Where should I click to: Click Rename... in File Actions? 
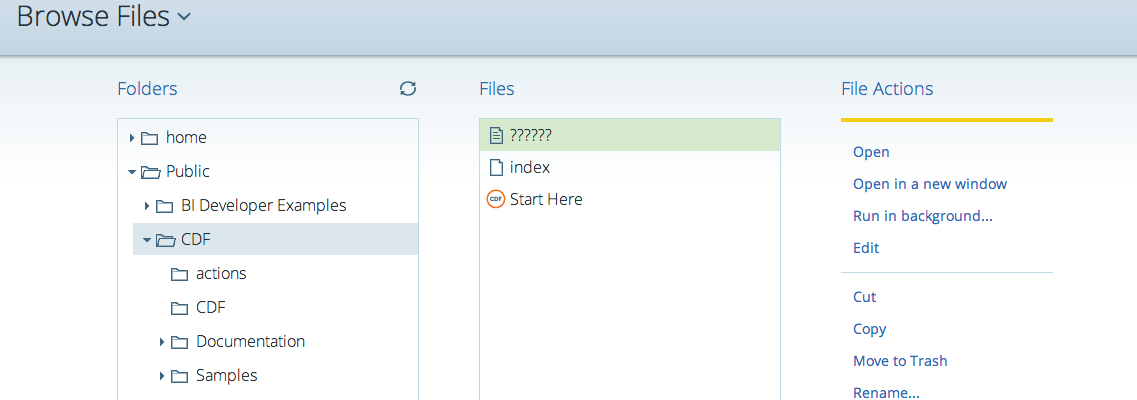887,393
